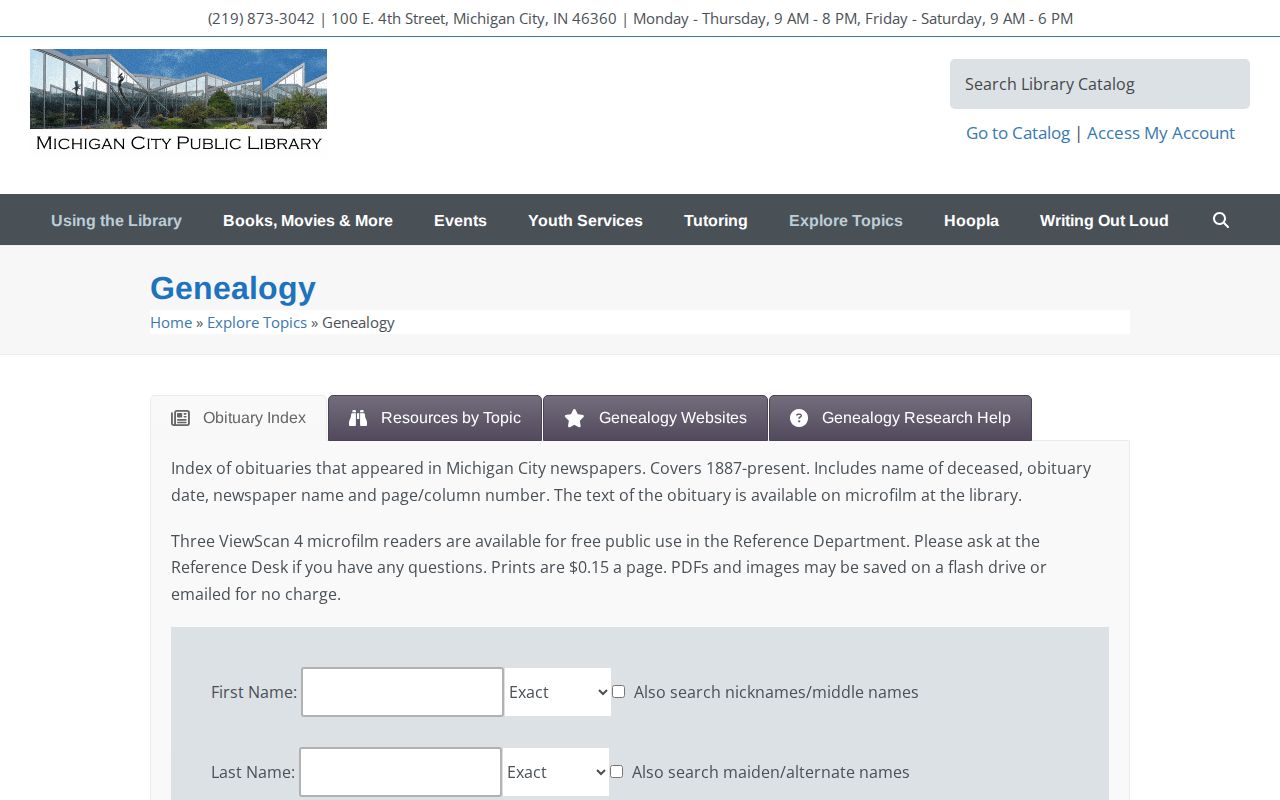Screen dimensions: 1280x800
Task: Click the Go to Catalog link
Action: tap(1018, 133)
